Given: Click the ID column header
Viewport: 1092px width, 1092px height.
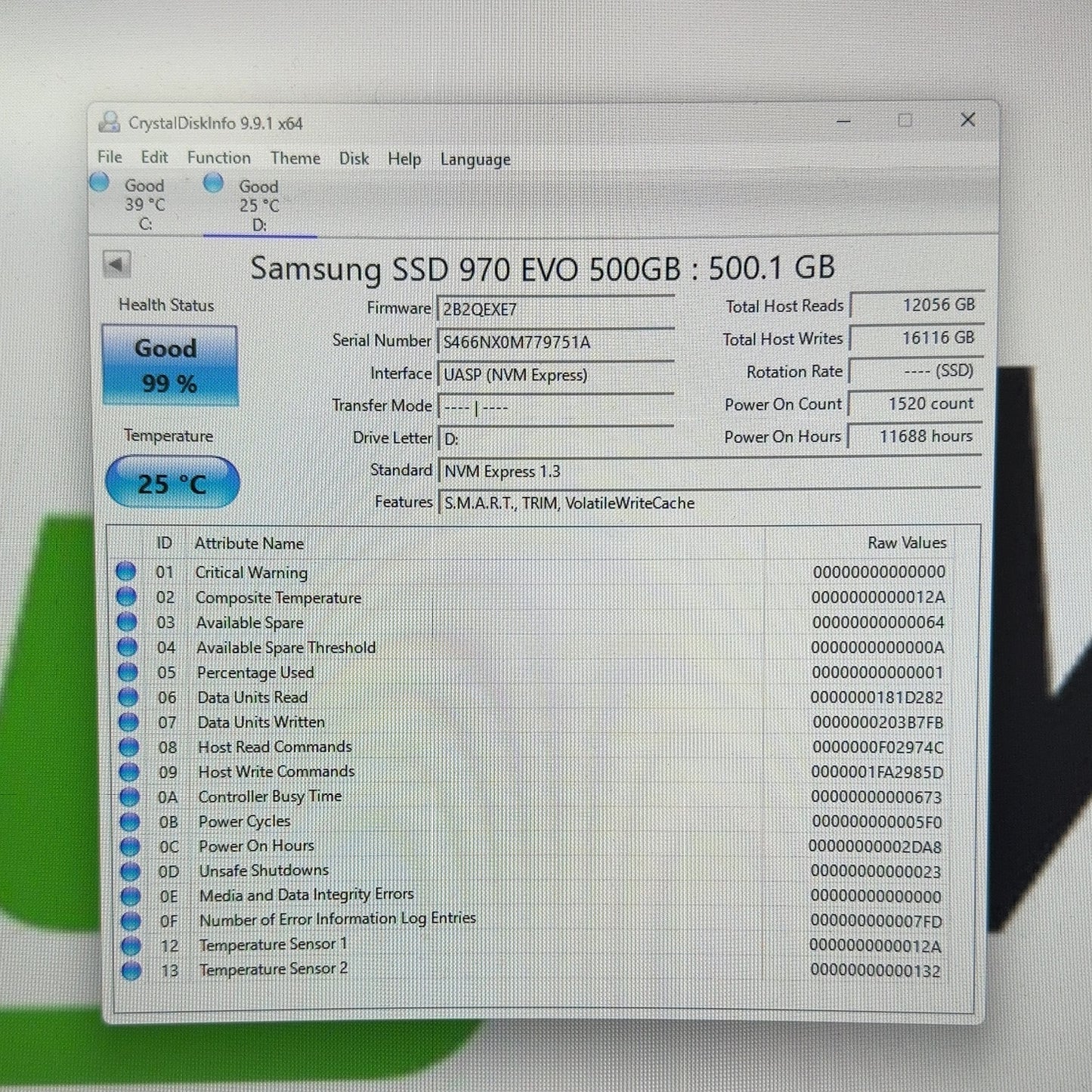Looking at the screenshot, I should coord(164,543).
